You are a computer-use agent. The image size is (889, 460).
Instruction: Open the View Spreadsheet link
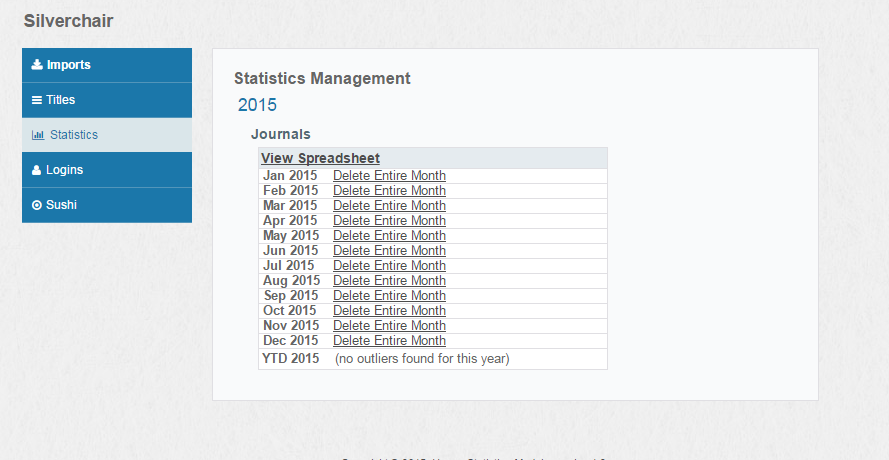tap(320, 158)
